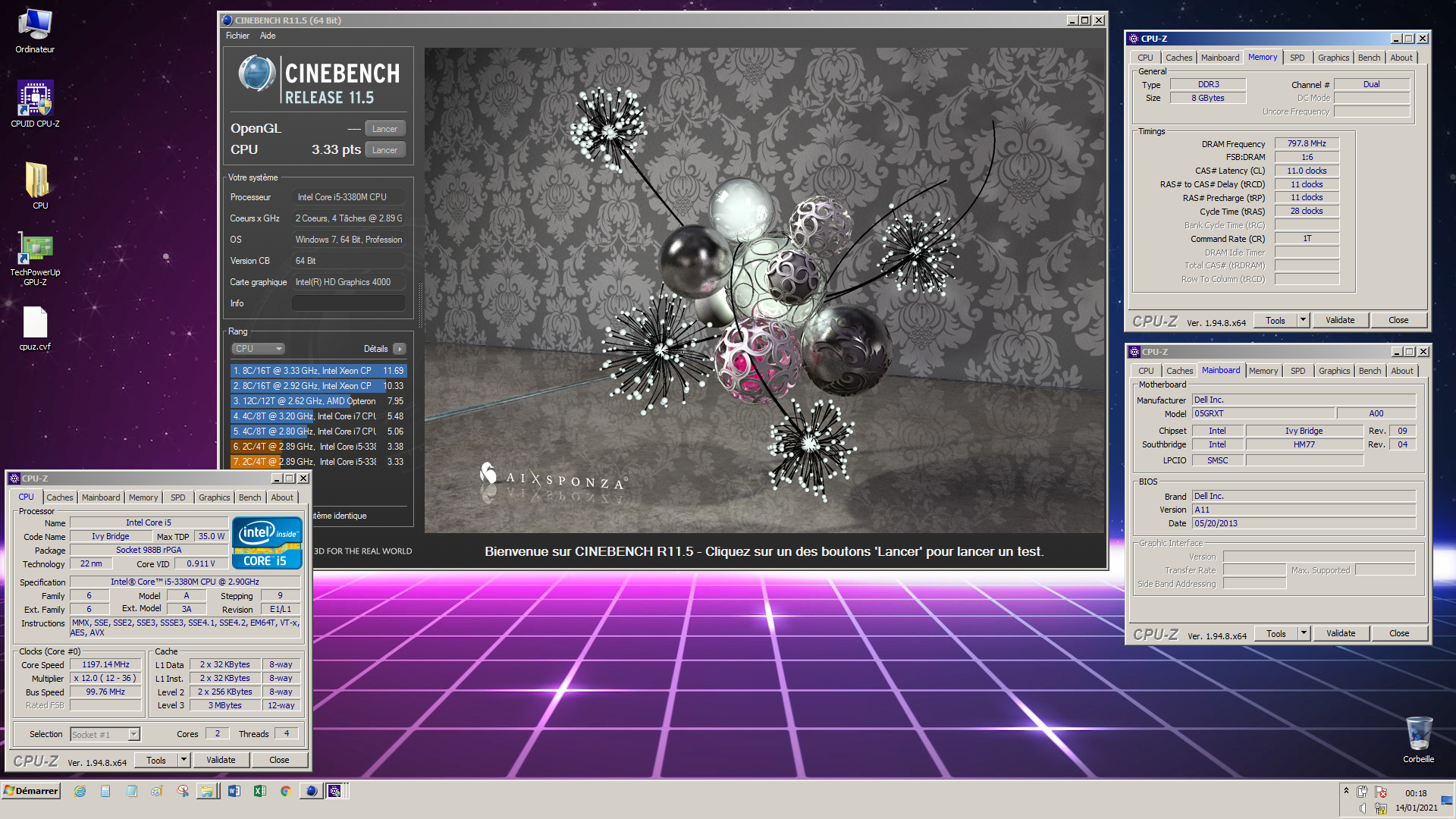
Task: Open SPD tab in the CPU-Z processor window
Action: point(177,497)
